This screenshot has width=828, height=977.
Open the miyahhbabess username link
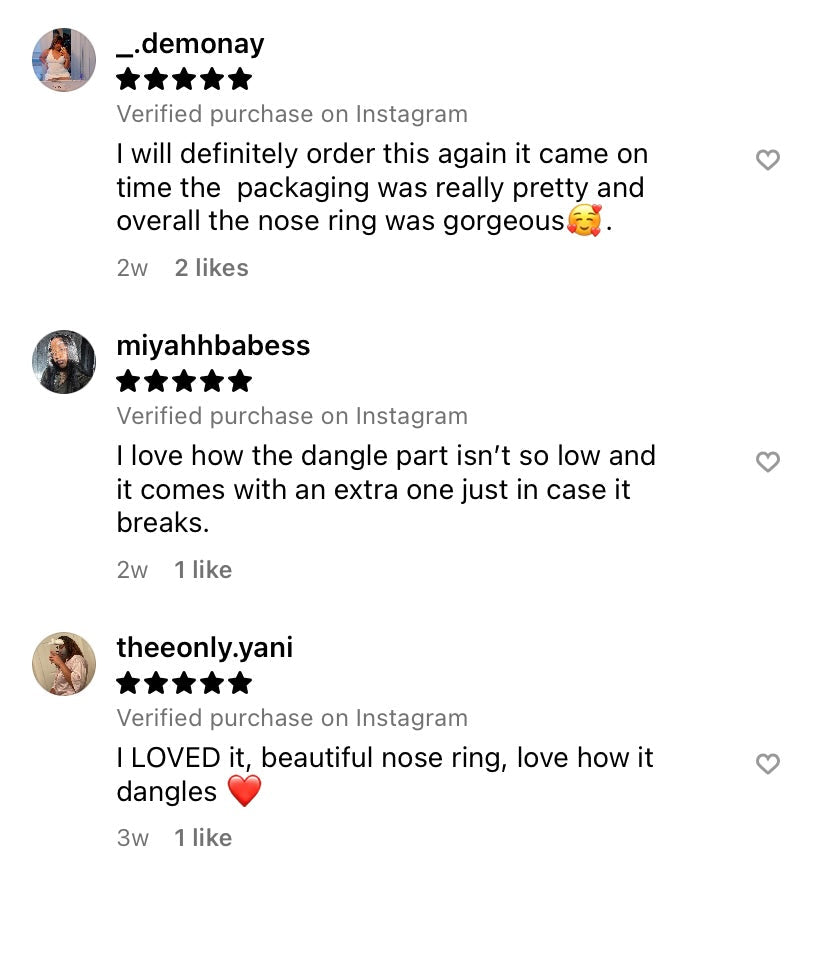point(213,346)
